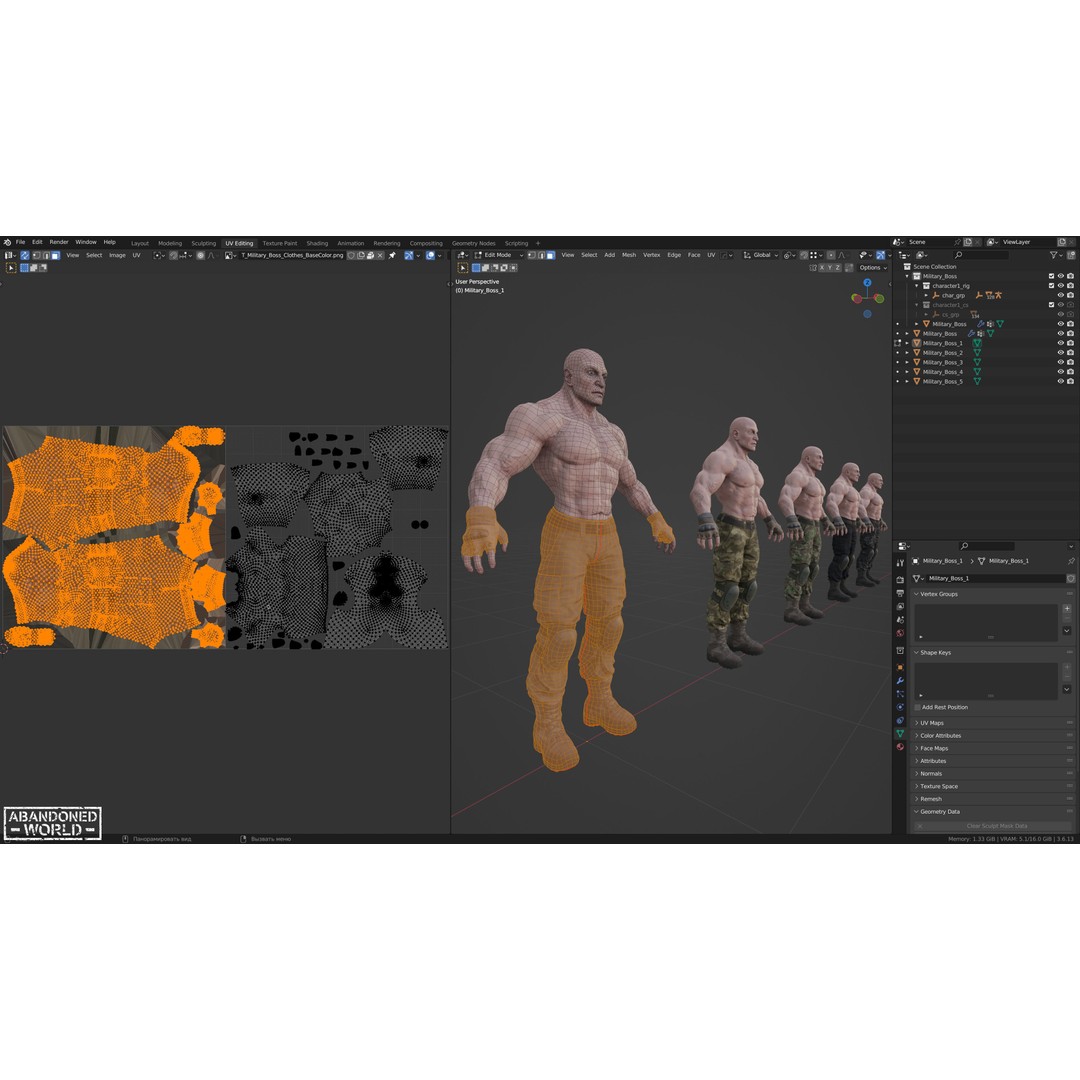This screenshot has height=1080, width=1080.
Task: Open the Render properties tab icon
Action: tap(900, 580)
